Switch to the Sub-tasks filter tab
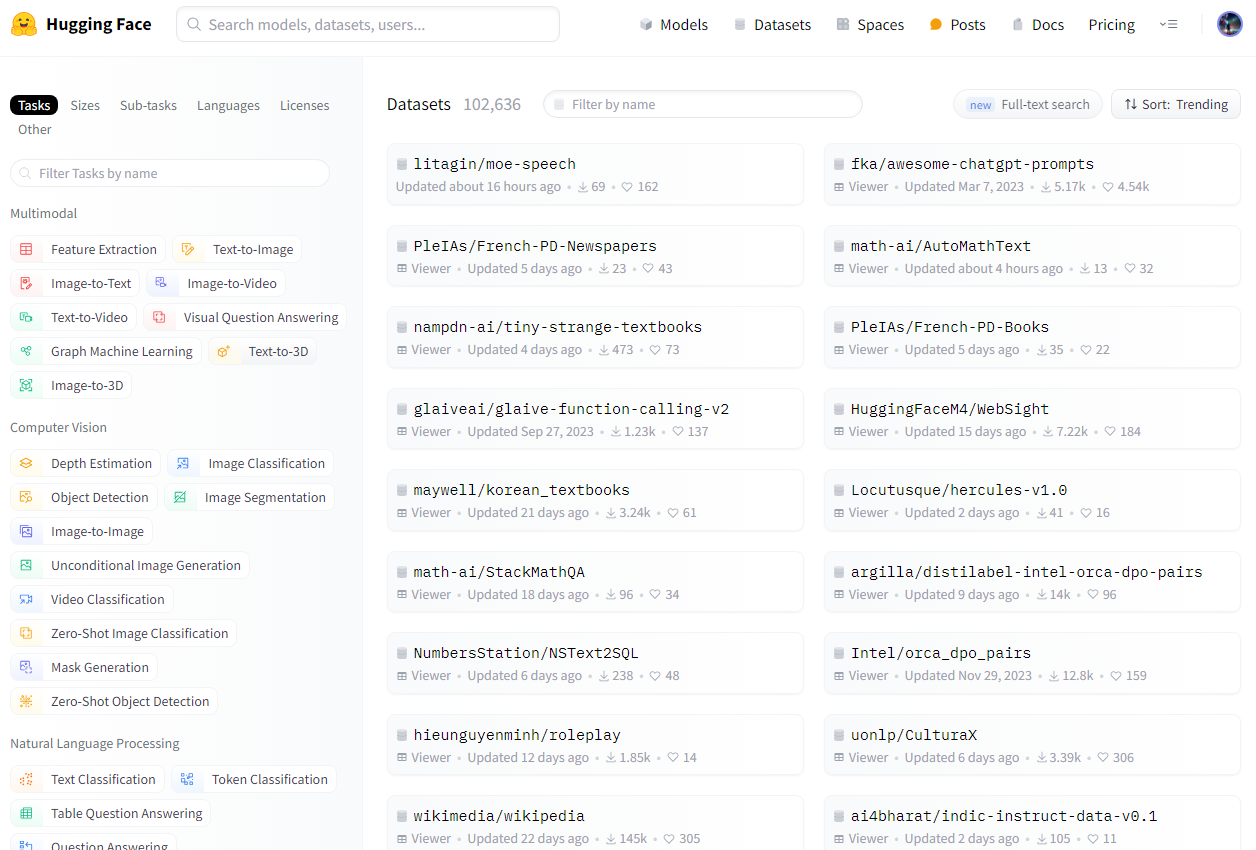The height and width of the screenshot is (850, 1256). coord(148,106)
